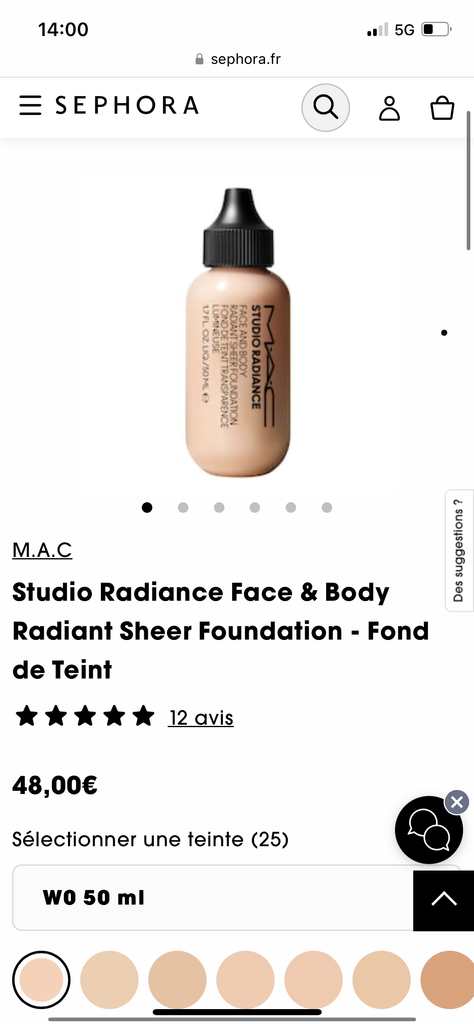
Task: Click the lock icon beside sephora.fr
Action: coord(200,59)
